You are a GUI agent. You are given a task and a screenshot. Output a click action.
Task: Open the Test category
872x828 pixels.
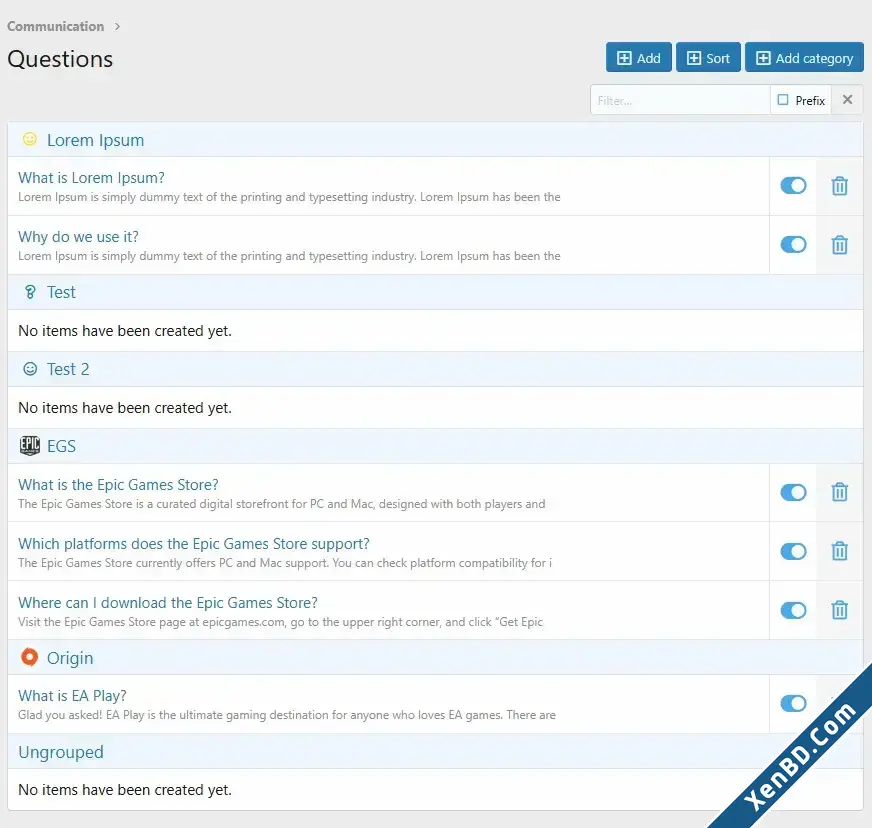pos(61,292)
